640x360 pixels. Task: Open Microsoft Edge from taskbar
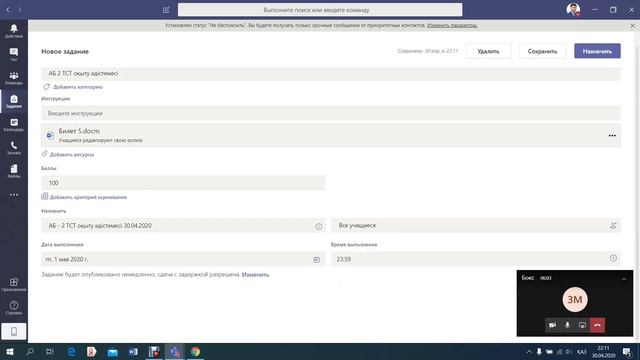click(x=71, y=351)
